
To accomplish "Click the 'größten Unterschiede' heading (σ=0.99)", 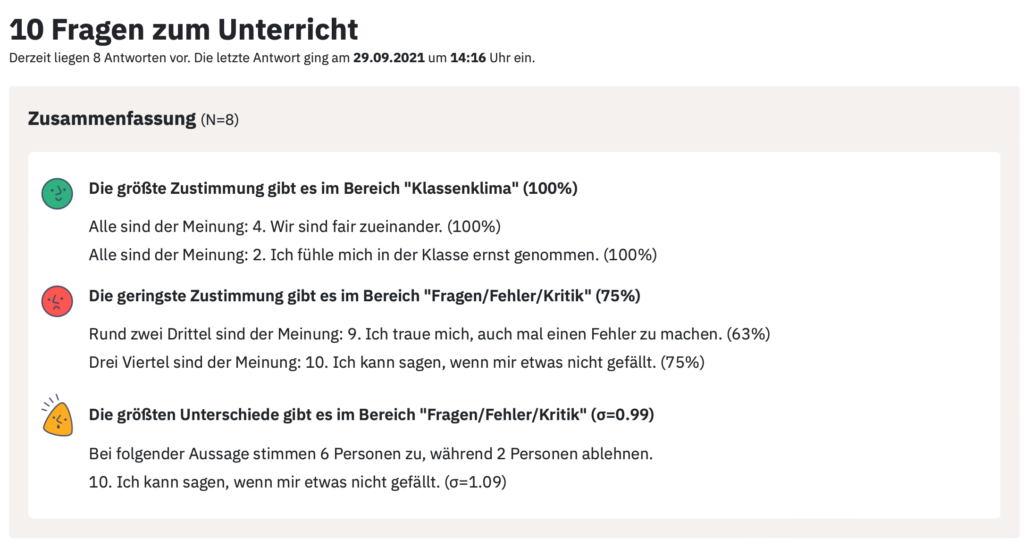I will coord(372,415).
